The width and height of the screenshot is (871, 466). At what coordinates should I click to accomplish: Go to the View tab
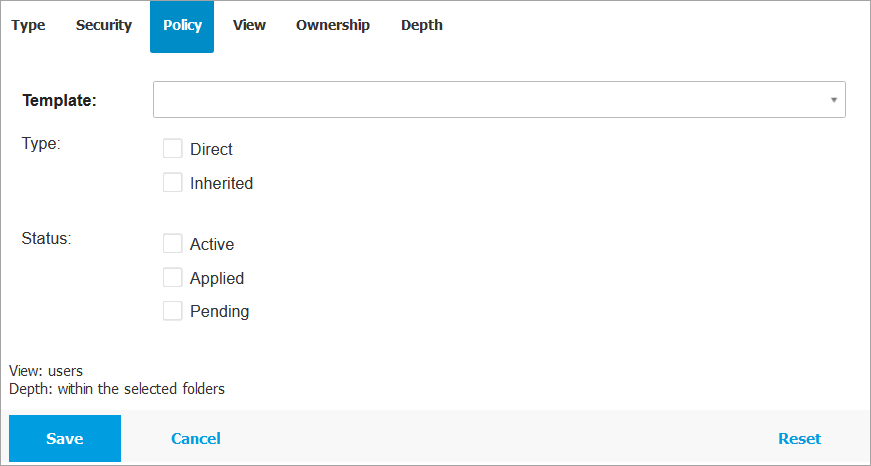(249, 26)
